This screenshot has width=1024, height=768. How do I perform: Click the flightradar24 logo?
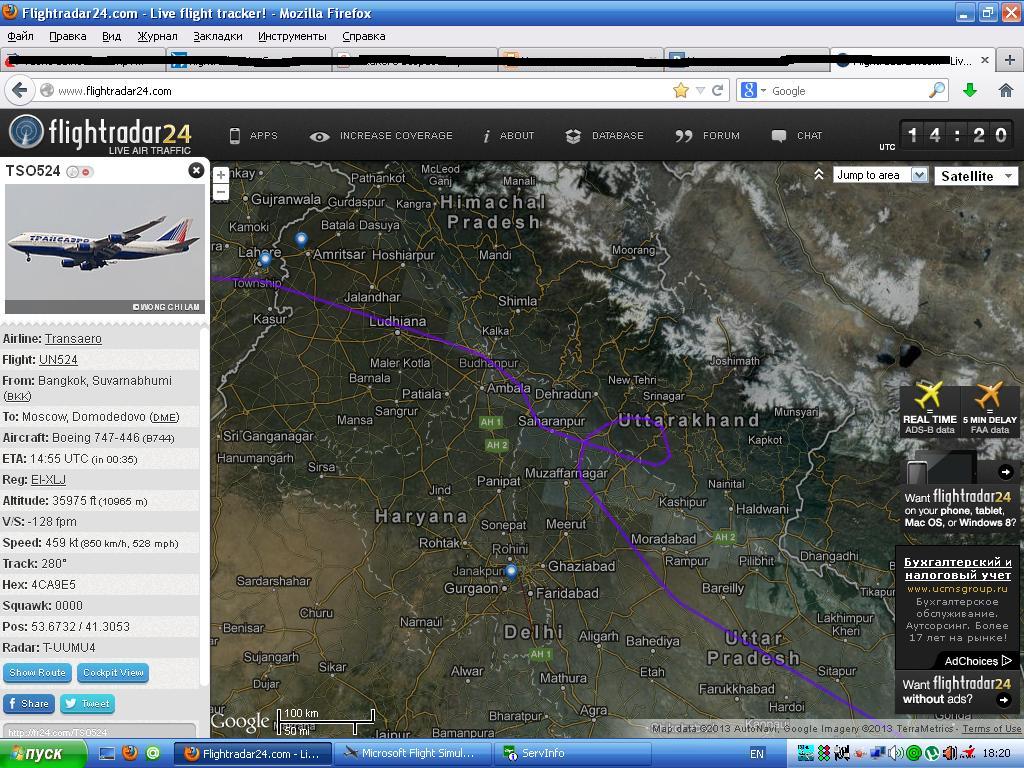click(x=100, y=134)
